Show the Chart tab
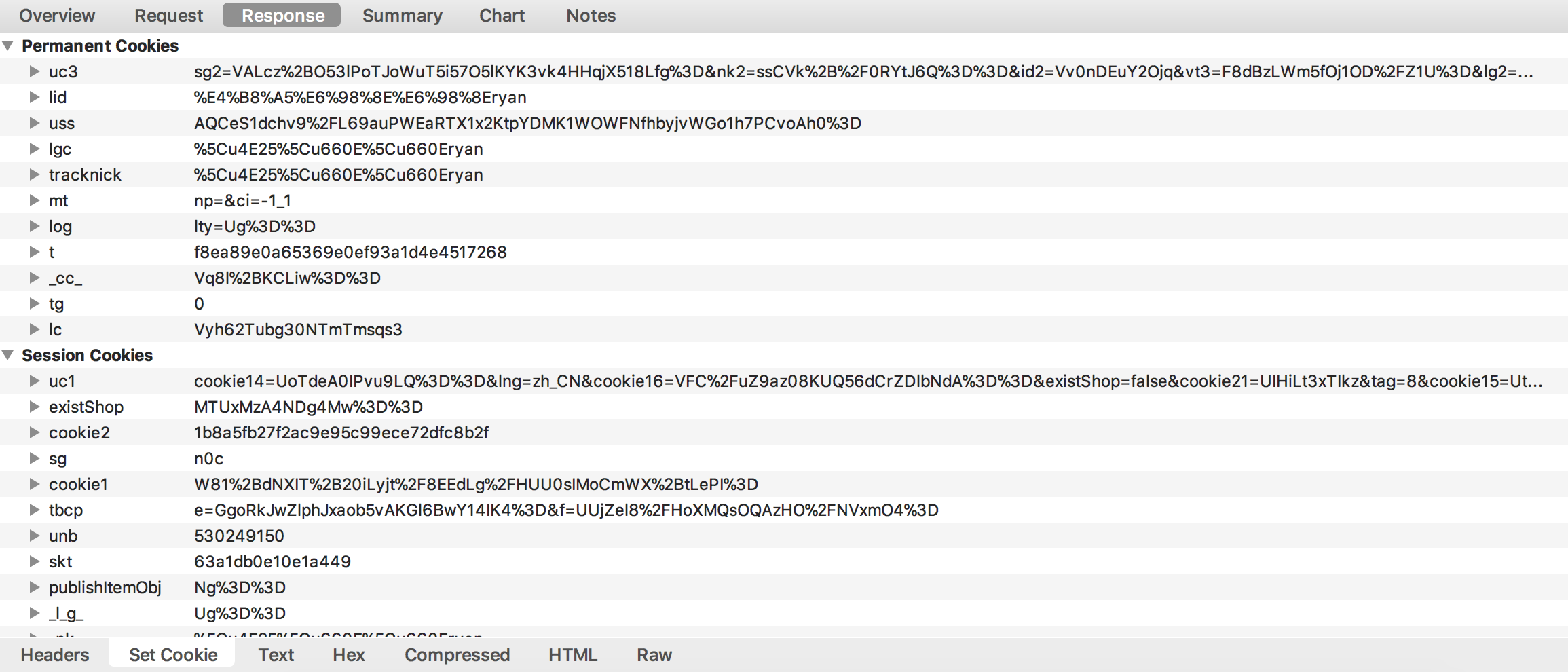The height and width of the screenshot is (672, 1568). pos(502,16)
